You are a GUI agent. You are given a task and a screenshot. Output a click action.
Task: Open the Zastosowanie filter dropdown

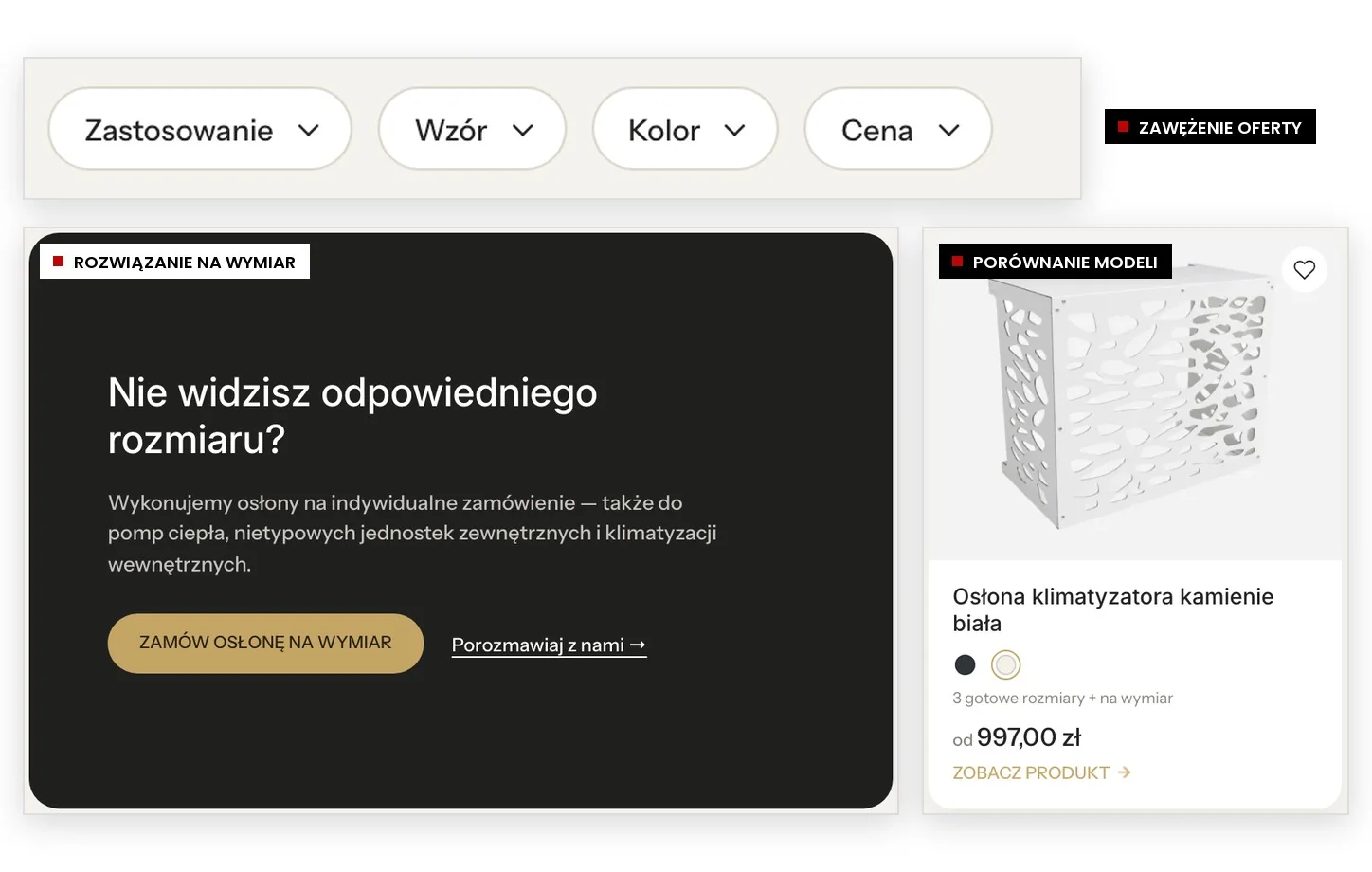coord(200,129)
